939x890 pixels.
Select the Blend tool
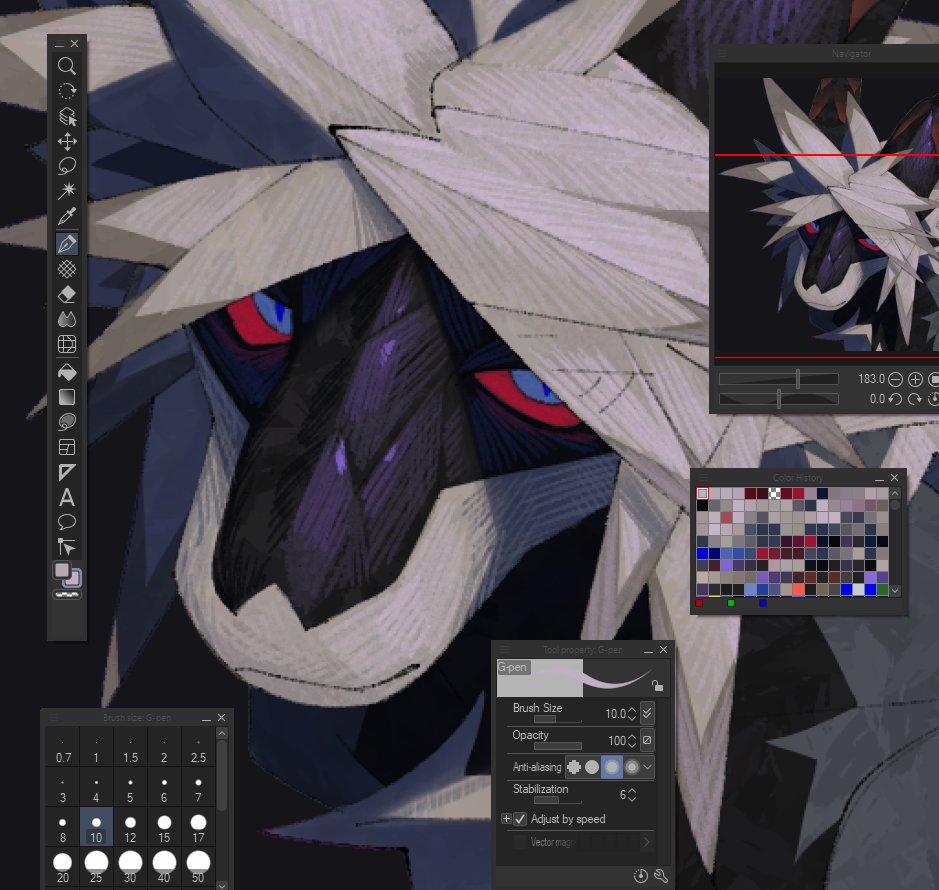[x=66, y=319]
